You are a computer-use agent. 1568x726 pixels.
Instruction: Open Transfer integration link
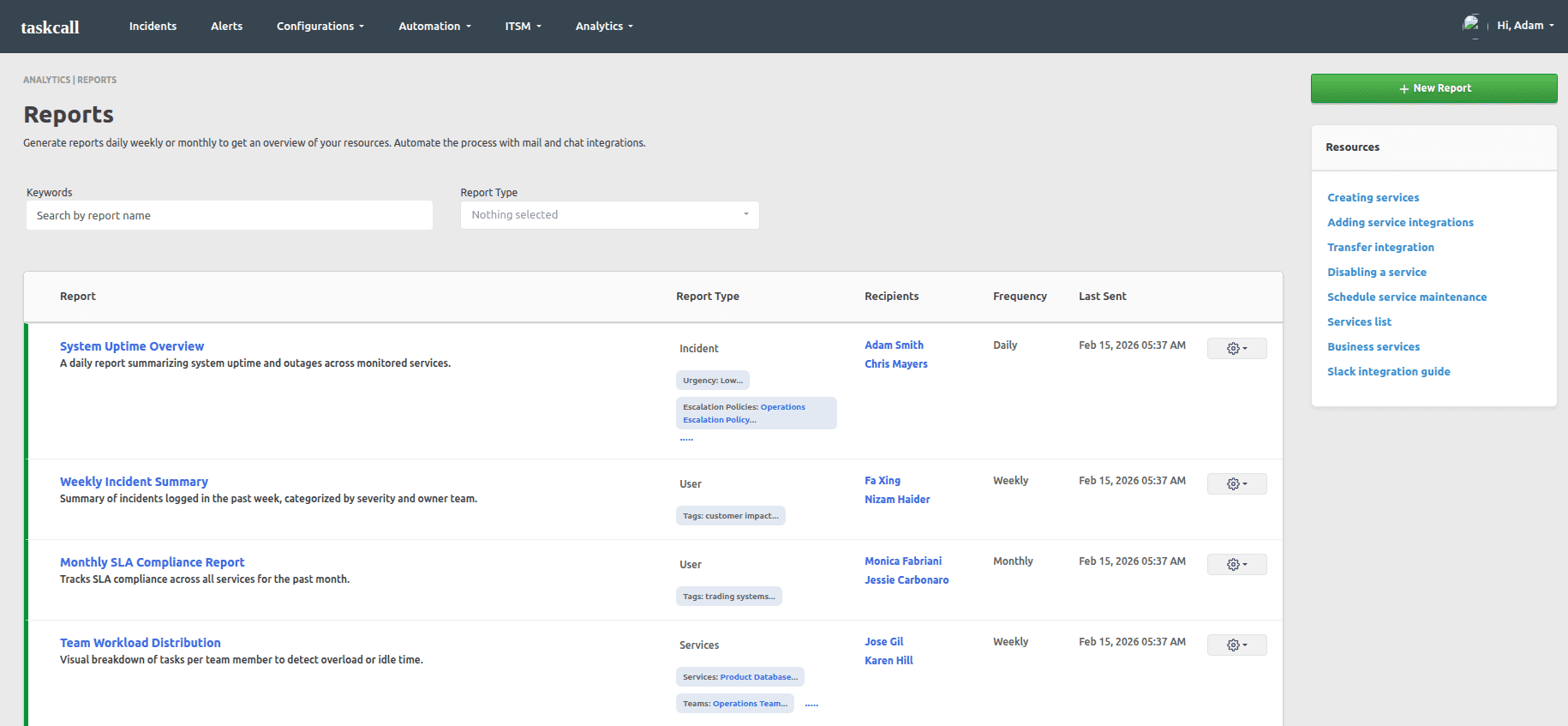[1380, 247]
